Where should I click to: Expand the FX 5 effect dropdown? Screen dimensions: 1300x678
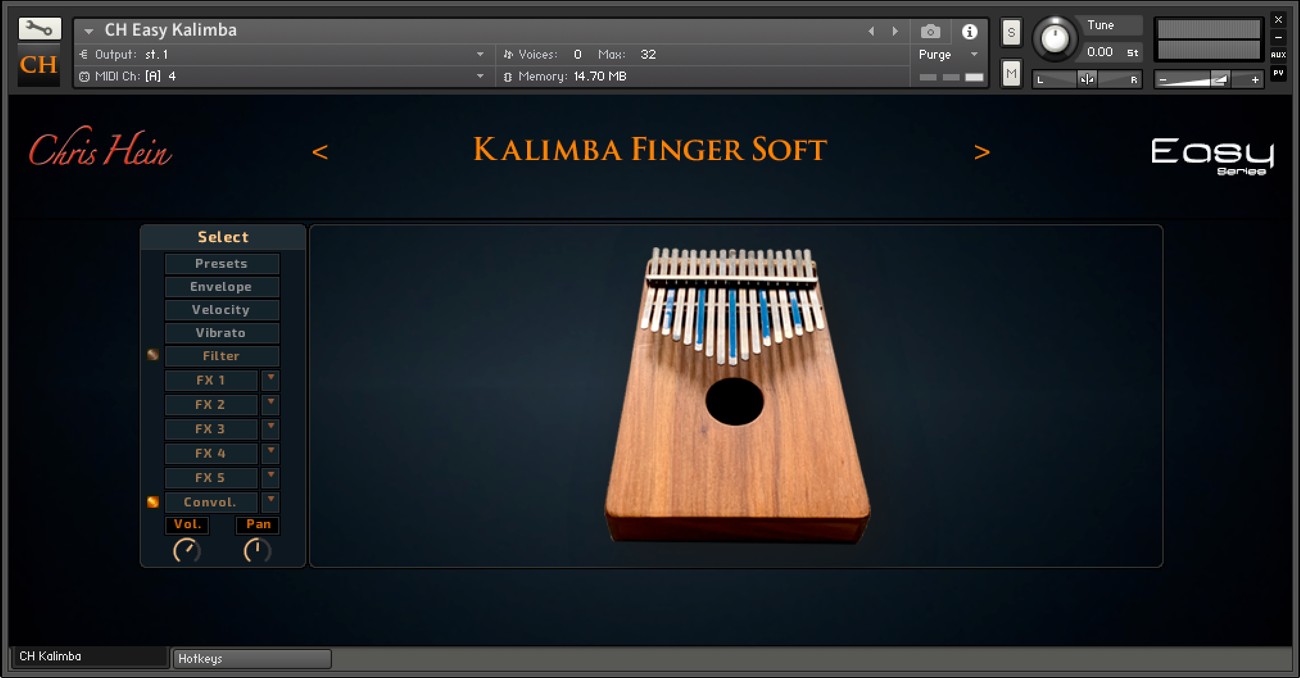click(270, 478)
